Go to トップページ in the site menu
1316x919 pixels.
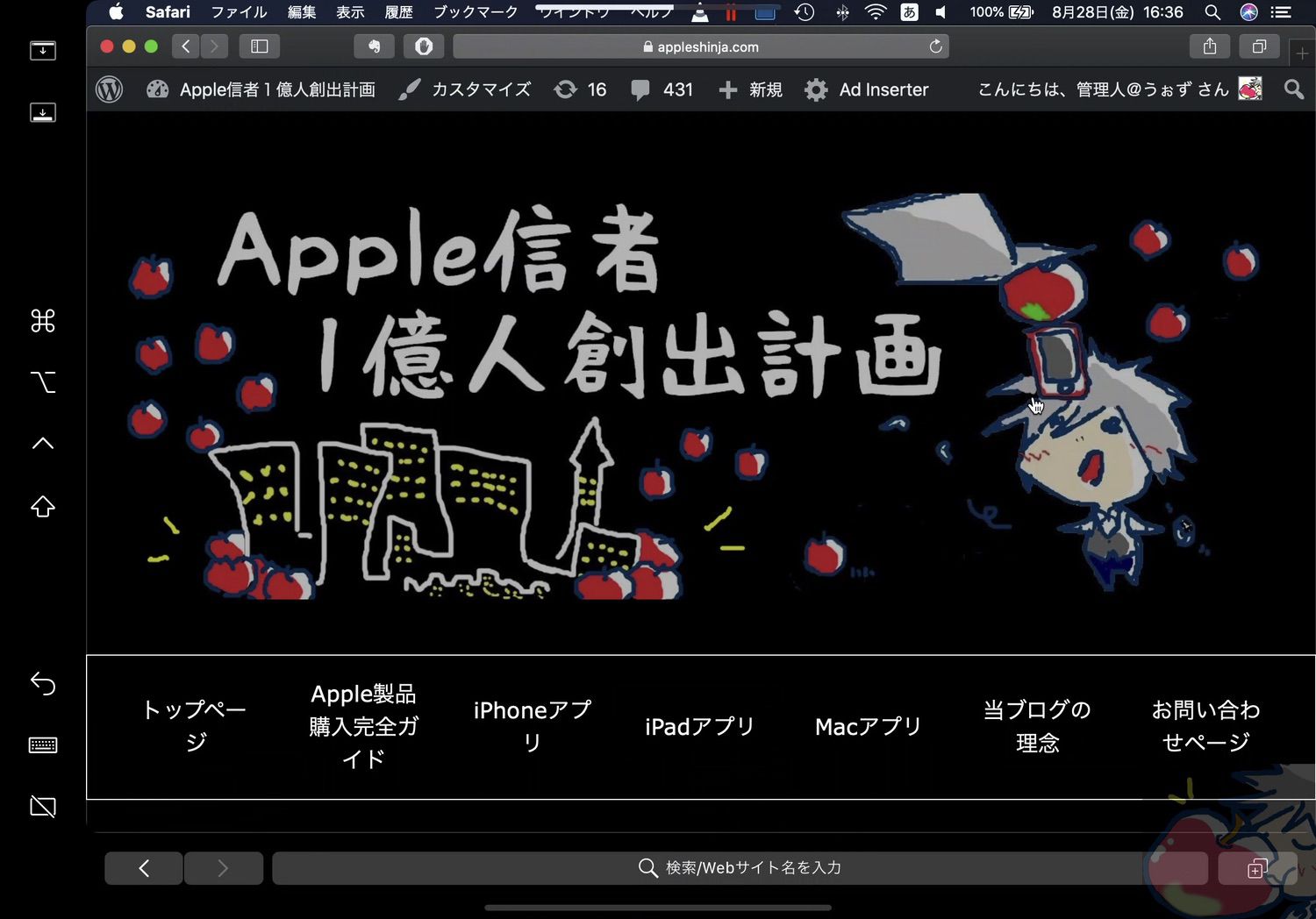click(x=195, y=726)
